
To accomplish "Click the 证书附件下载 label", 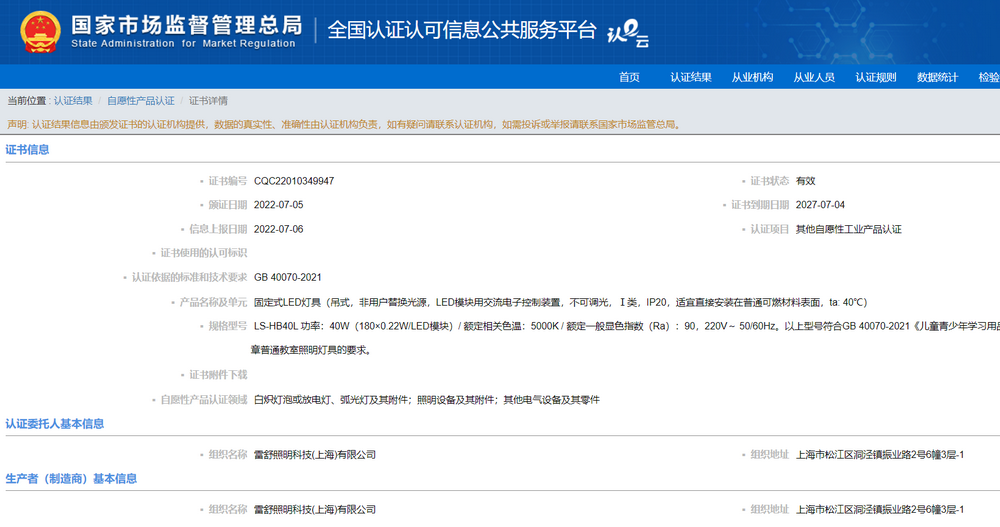I will [x=218, y=375].
